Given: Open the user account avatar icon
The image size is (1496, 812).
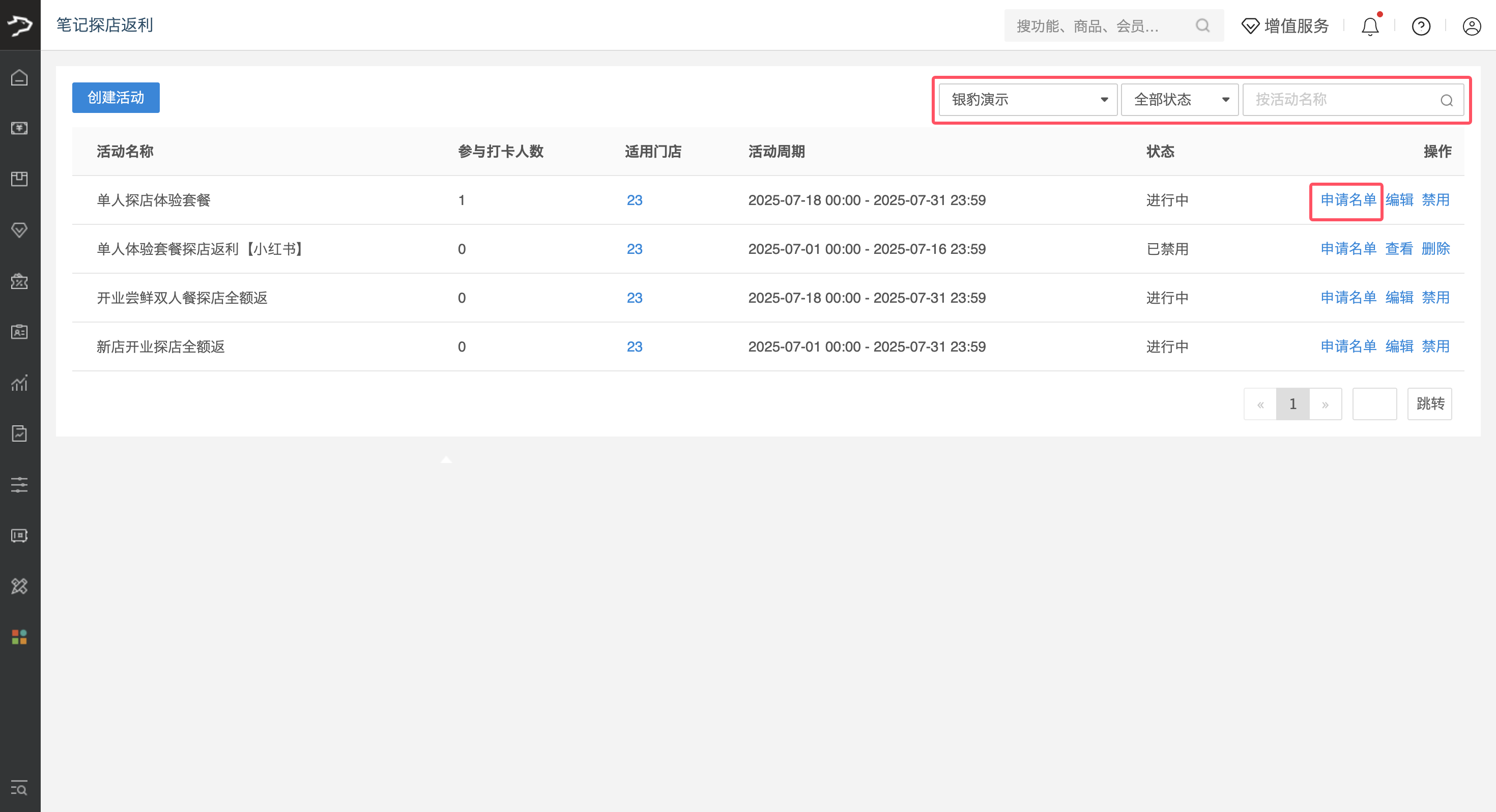Looking at the screenshot, I should [1472, 26].
